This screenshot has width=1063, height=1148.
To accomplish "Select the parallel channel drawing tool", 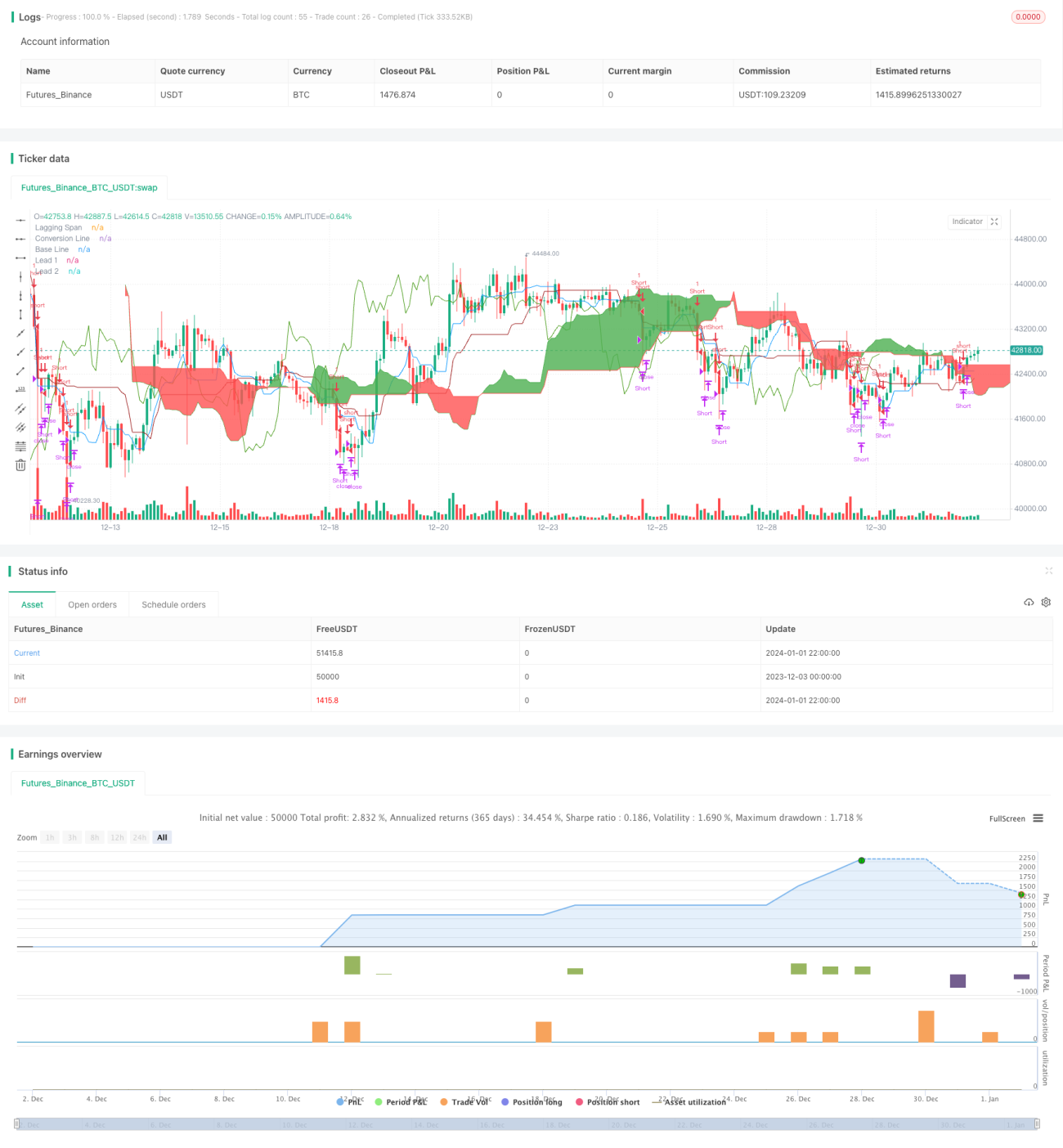I will (x=20, y=409).
